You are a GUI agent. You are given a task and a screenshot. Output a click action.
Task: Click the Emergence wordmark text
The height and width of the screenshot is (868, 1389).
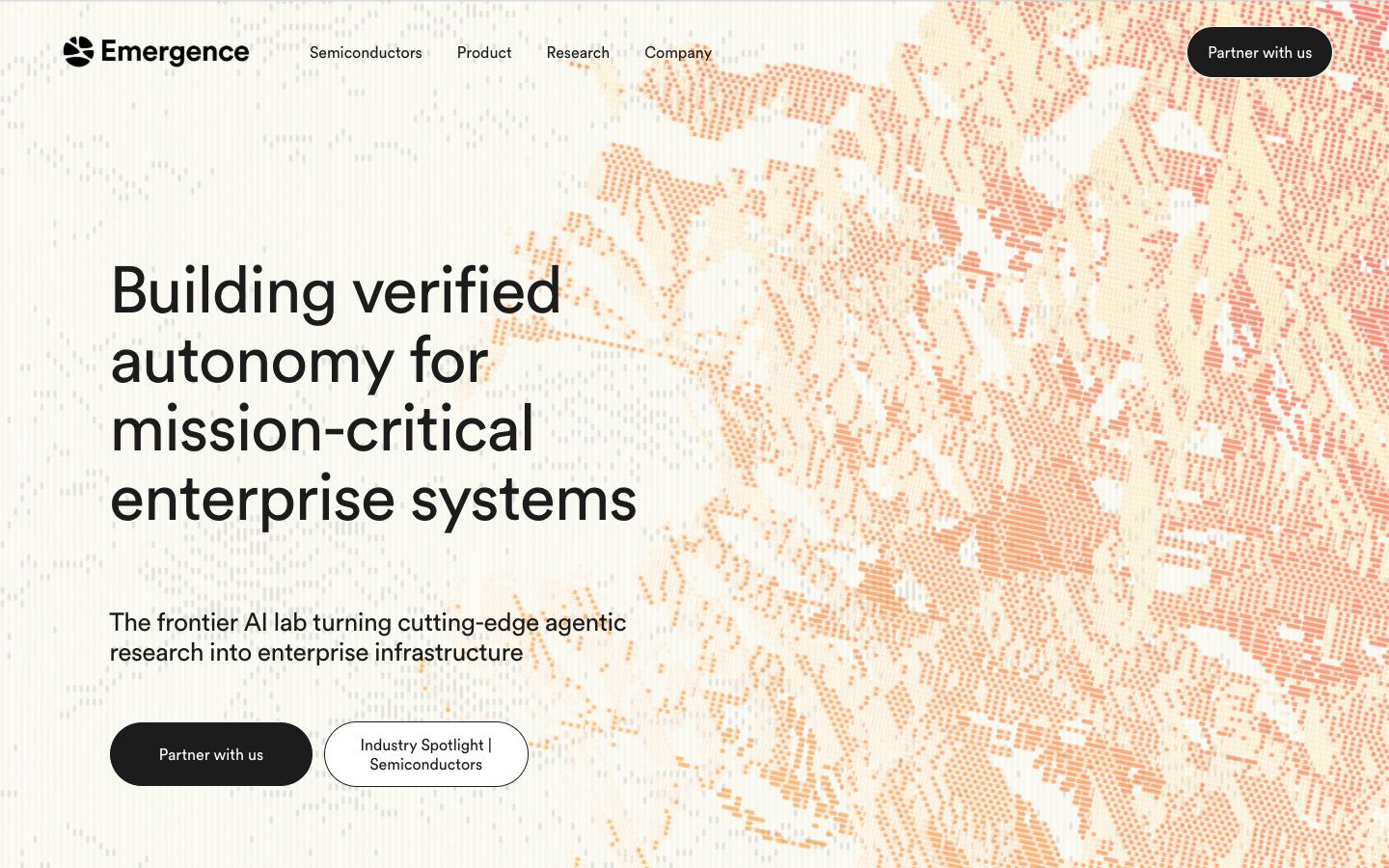point(175,52)
